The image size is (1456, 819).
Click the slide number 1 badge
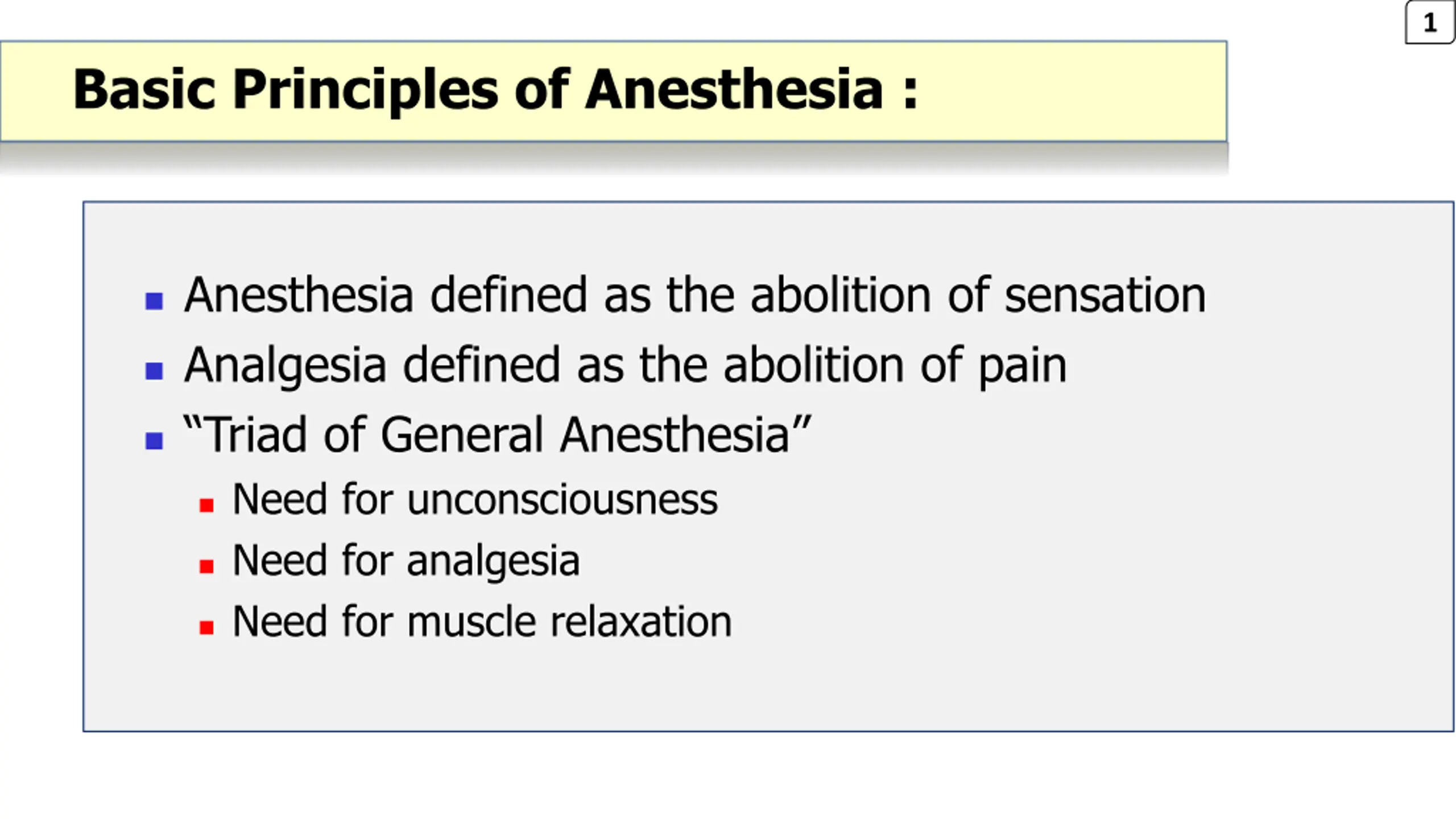click(x=1430, y=23)
